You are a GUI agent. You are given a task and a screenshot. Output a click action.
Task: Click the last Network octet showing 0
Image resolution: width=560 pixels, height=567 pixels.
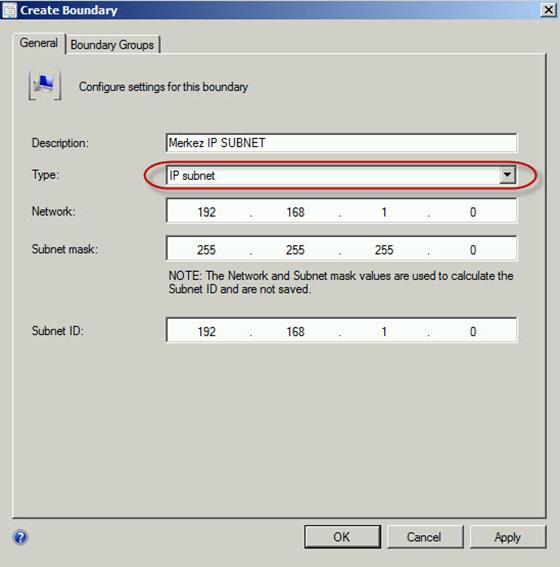[x=473, y=212]
